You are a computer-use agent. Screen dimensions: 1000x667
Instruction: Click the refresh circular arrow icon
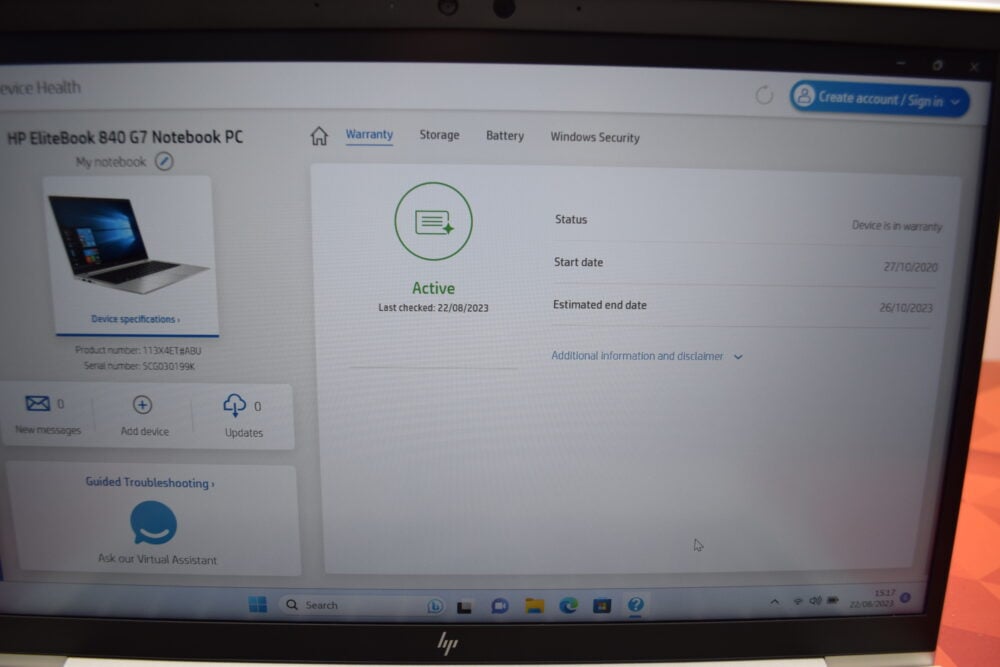pos(764,96)
